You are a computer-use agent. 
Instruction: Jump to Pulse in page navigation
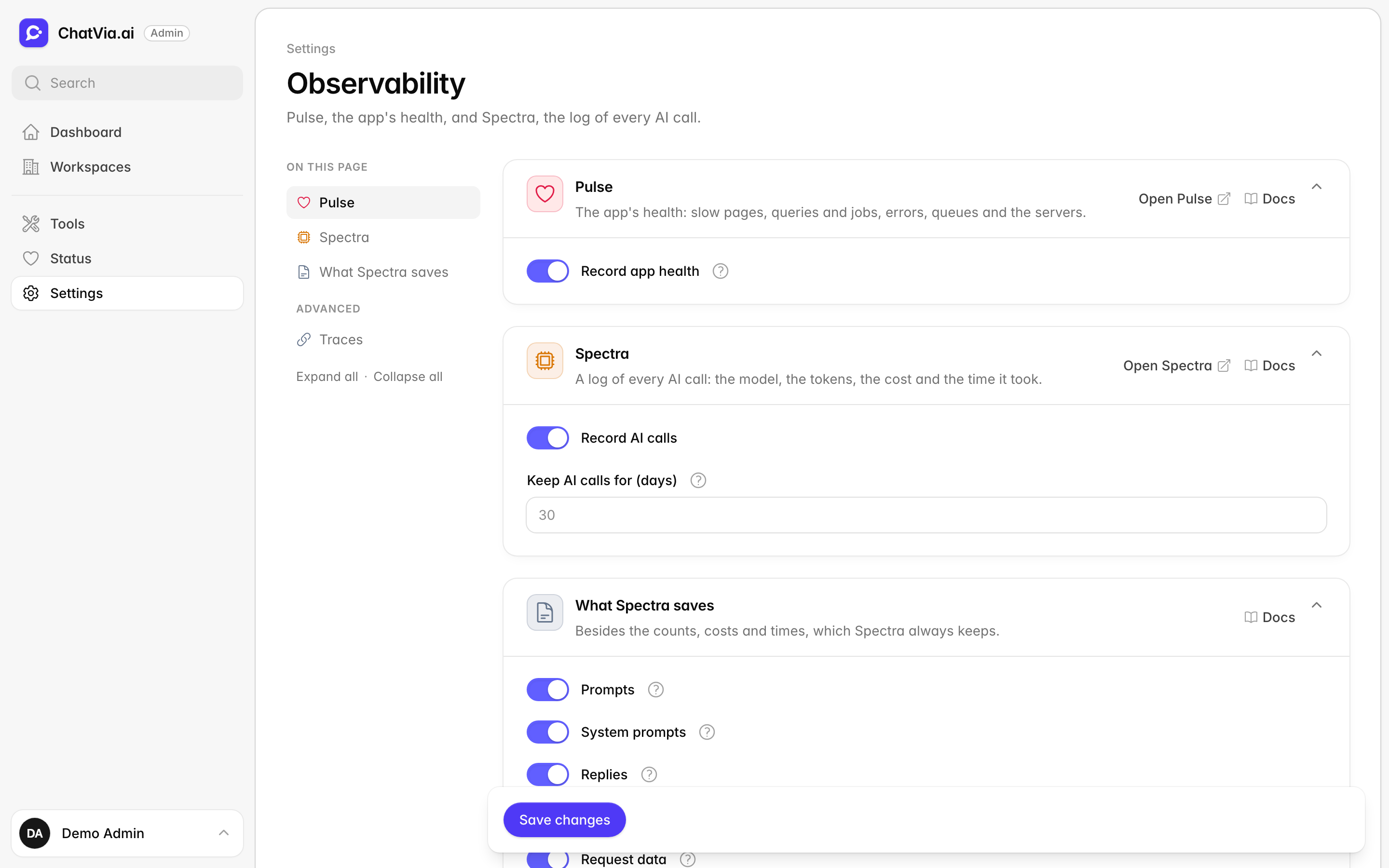point(383,203)
